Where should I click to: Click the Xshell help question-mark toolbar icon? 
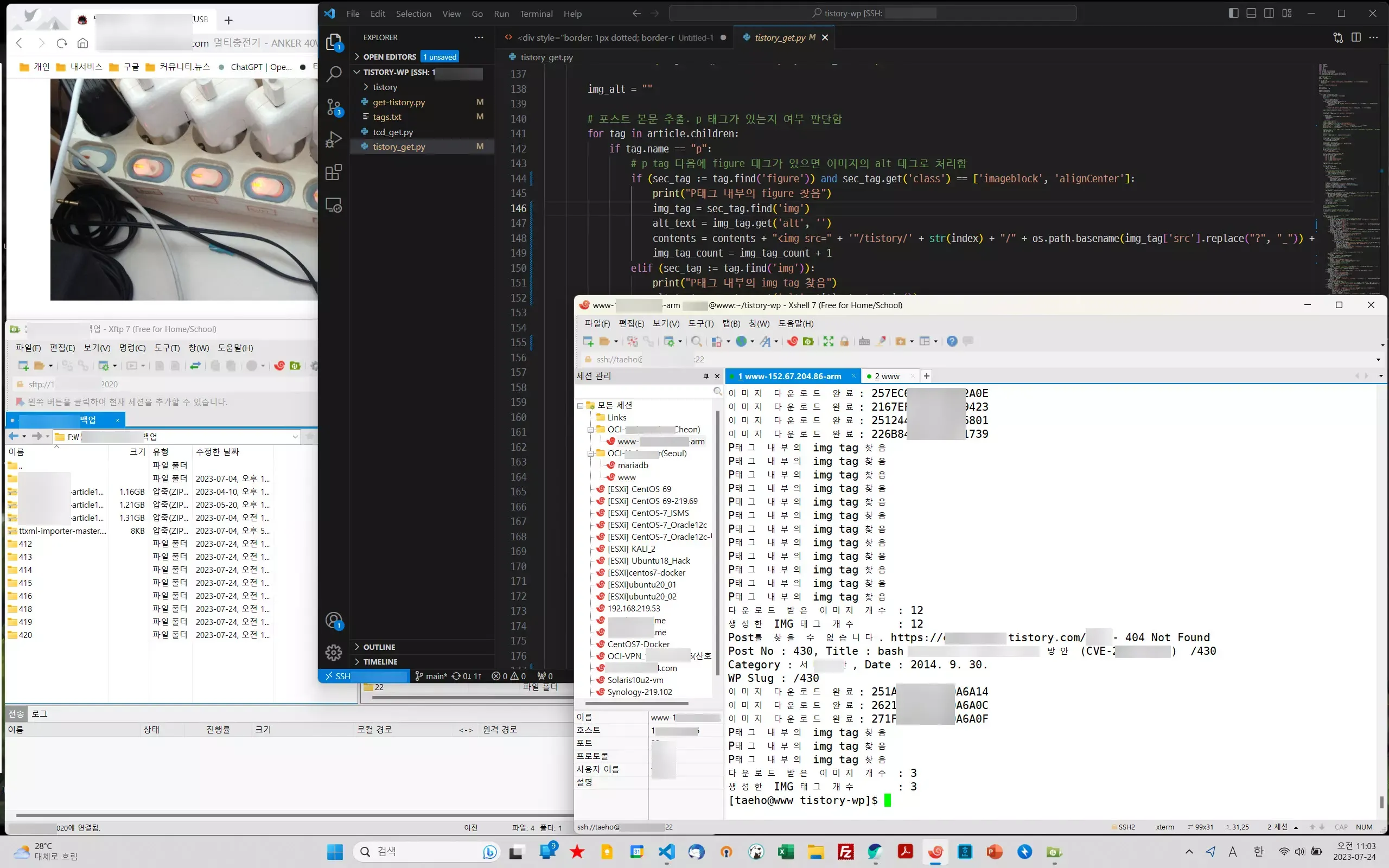(x=952, y=342)
